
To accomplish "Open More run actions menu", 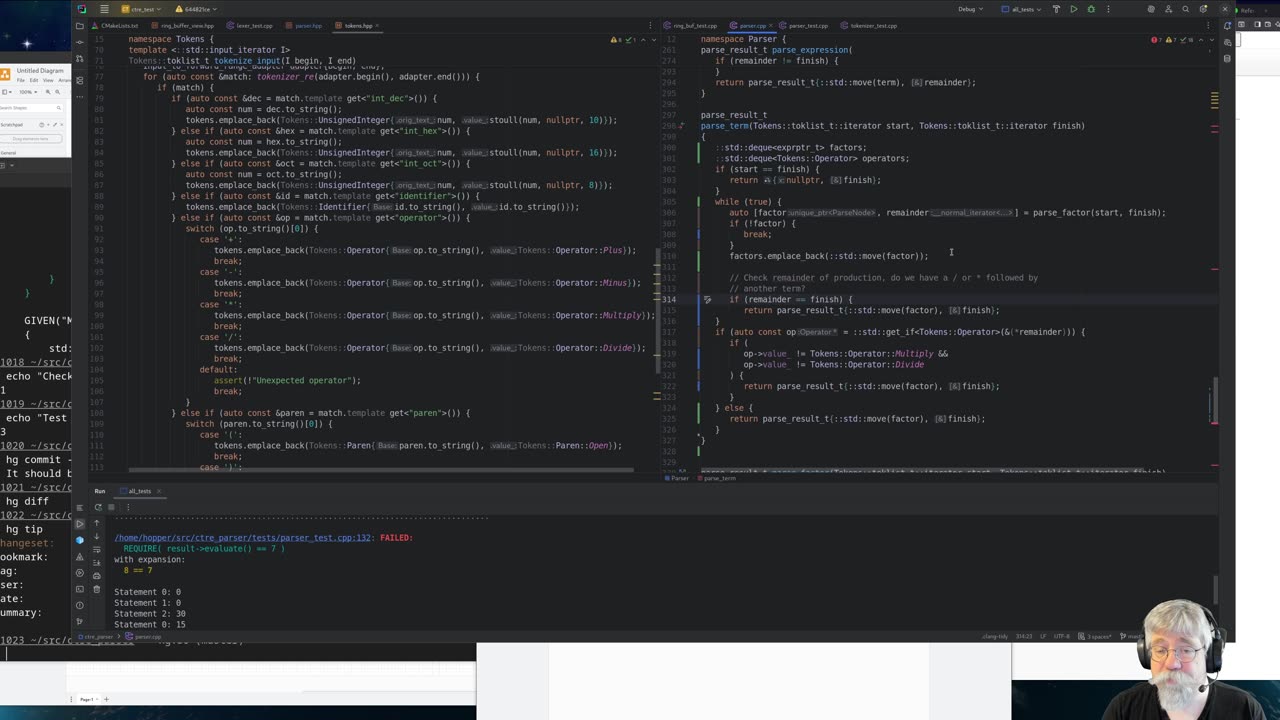I will pos(1108,9).
